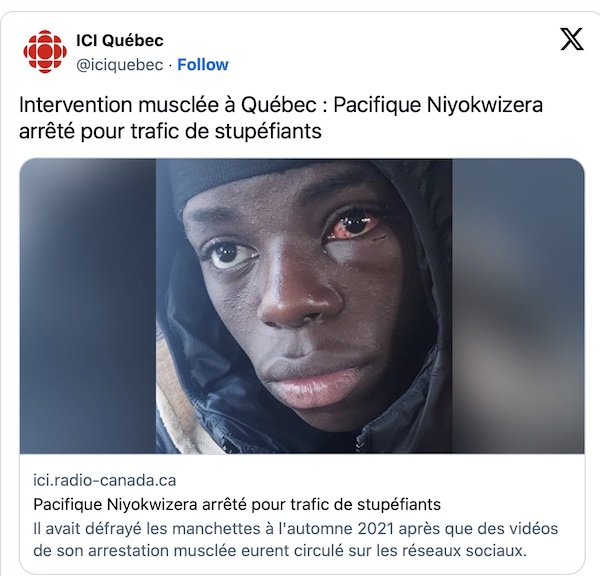Click the blurred left side of the photo
The image size is (600, 576).
coord(88,306)
